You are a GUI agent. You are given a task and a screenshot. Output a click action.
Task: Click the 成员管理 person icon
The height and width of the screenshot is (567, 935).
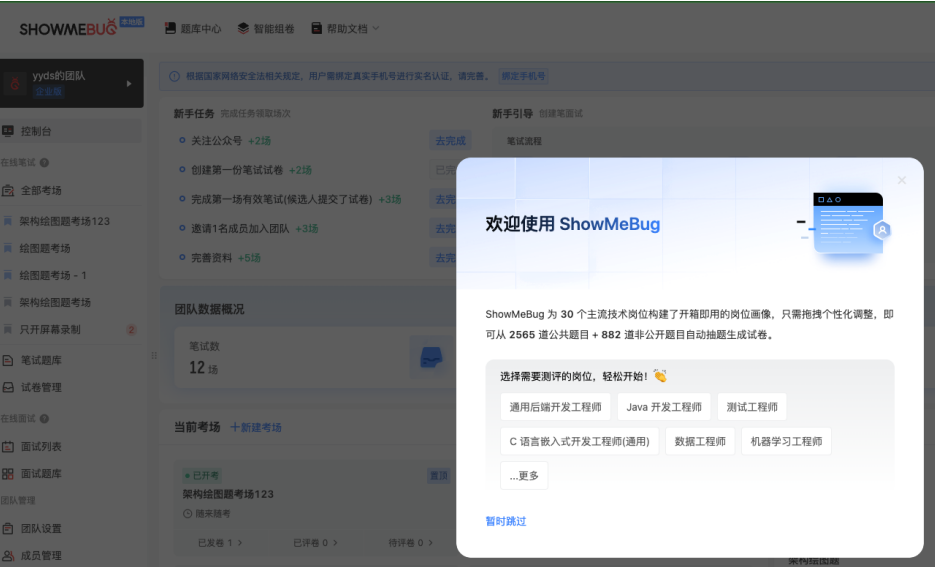[x=8, y=556]
